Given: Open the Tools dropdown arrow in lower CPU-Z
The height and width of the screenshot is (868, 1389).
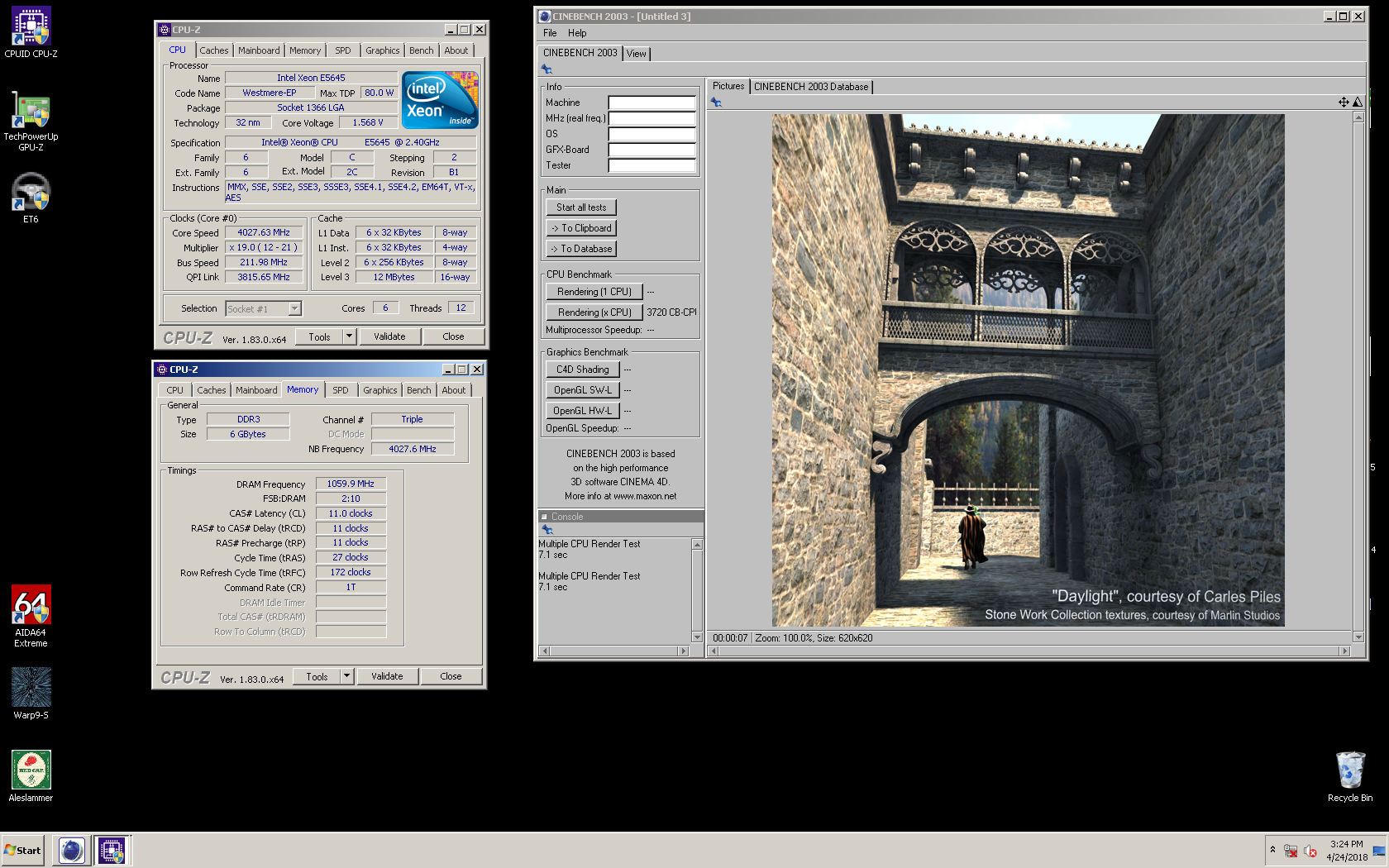Looking at the screenshot, I should coord(346,676).
